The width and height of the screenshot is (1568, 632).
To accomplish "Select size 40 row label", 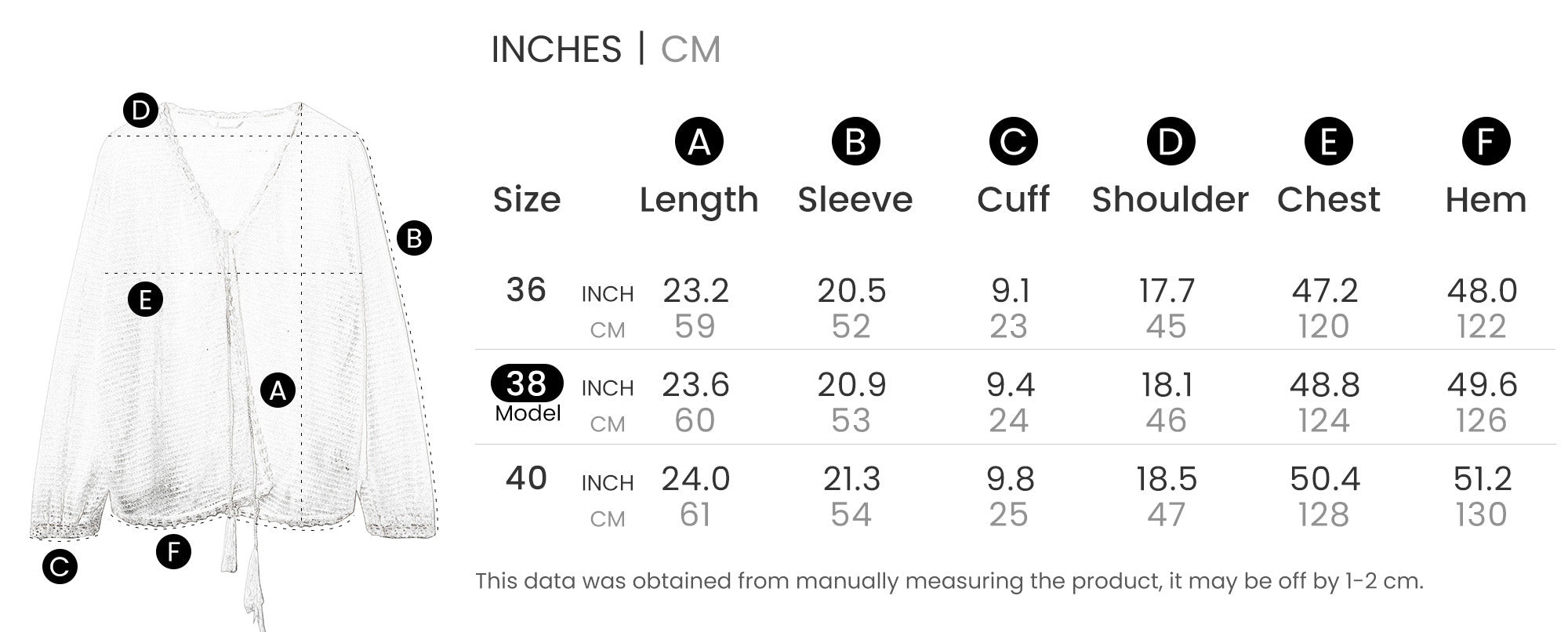I will pos(526,478).
